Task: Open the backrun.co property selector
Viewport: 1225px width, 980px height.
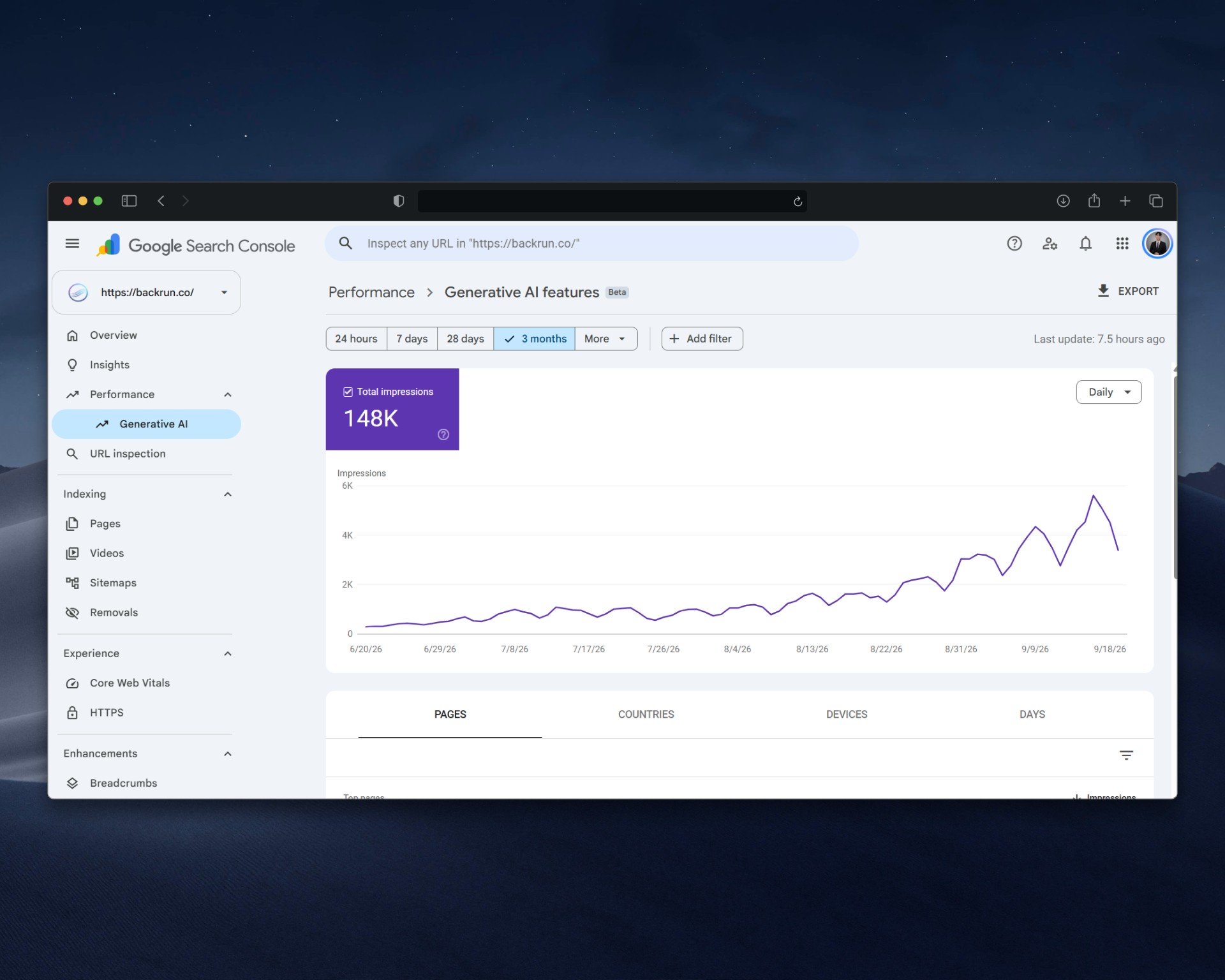Action: (146, 292)
